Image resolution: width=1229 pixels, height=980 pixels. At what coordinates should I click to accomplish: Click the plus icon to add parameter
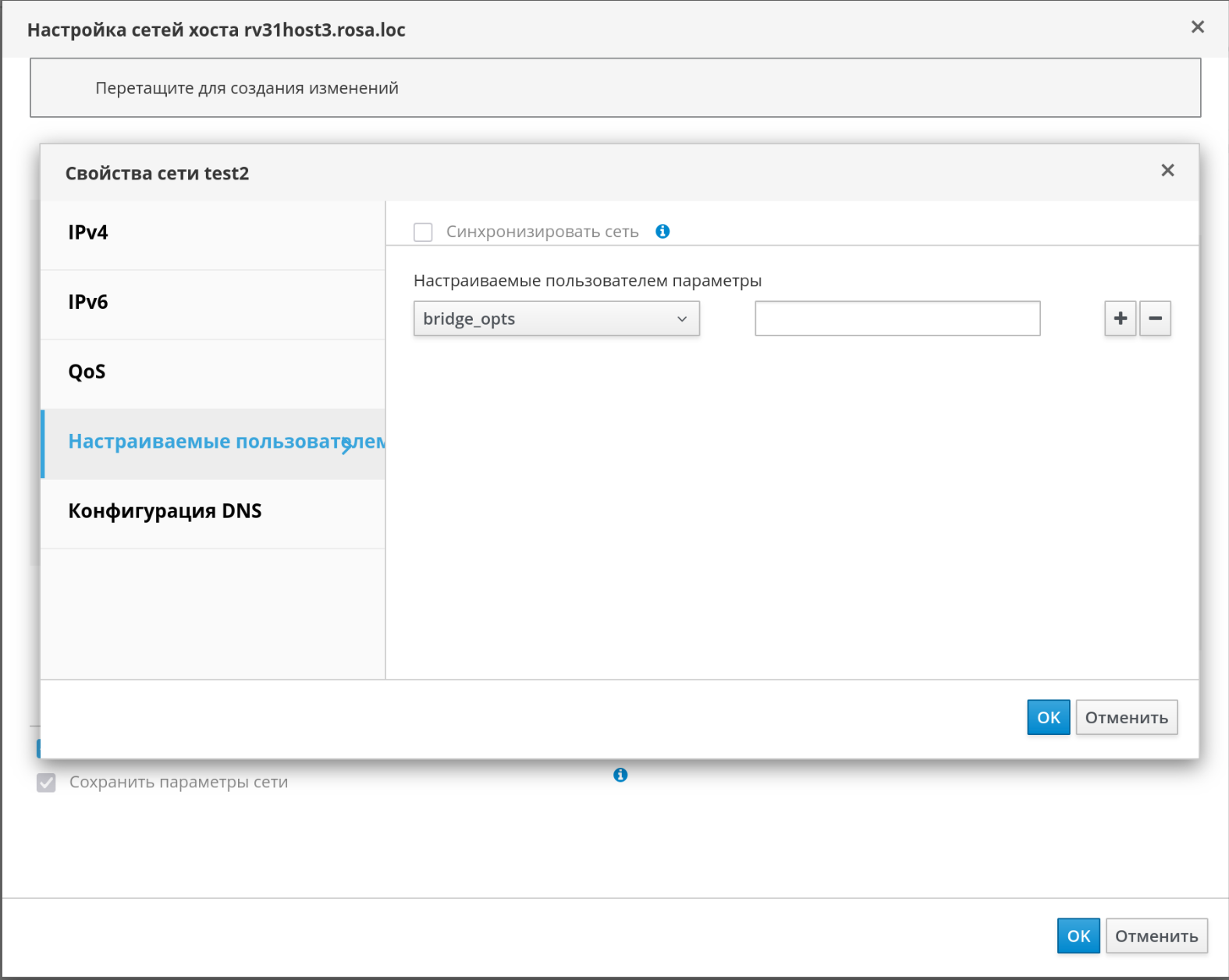coord(1120,318)
